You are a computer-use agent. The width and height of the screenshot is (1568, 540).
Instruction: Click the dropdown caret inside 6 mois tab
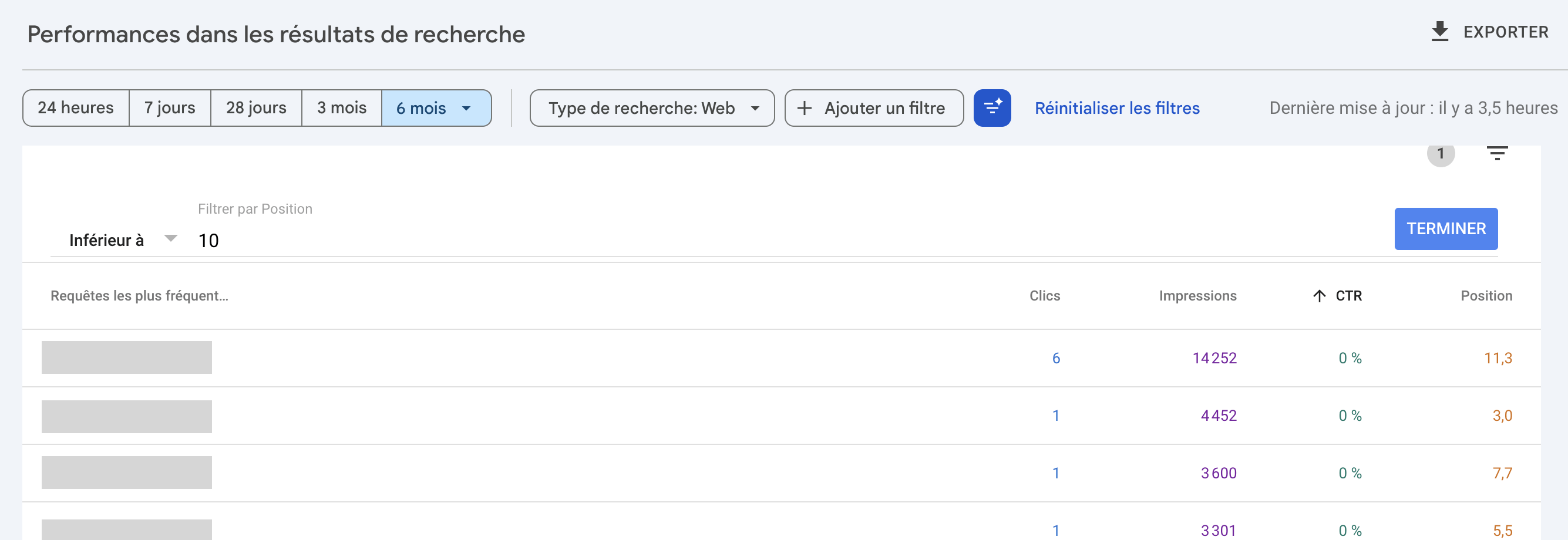(x=466, y=109)
